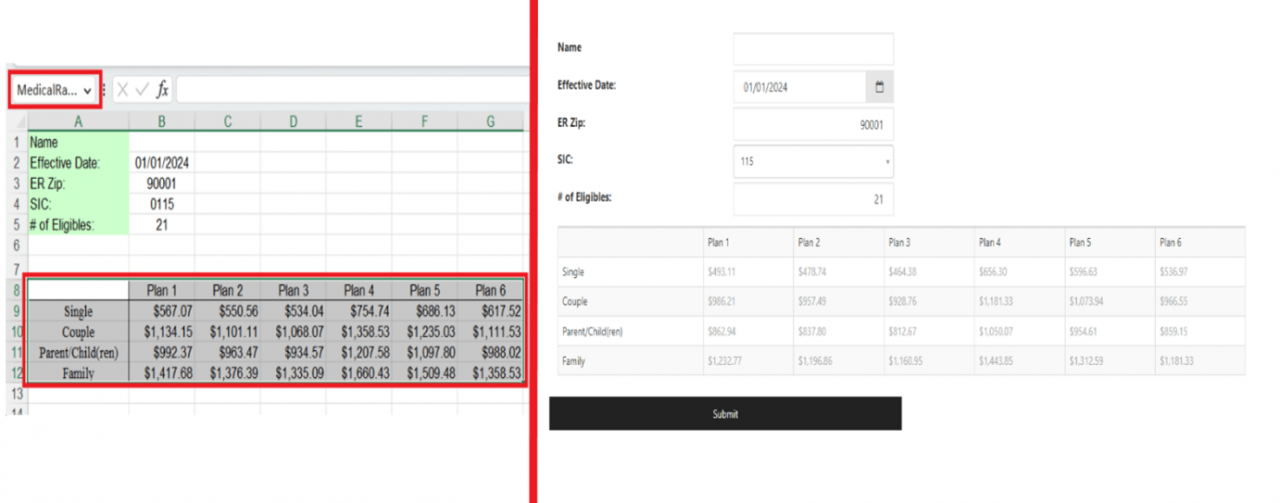The height and width of the screenshot is (503, 1280).
Task: Click the 'SIC:' label in web form
Action: click(x=565, y=160)
